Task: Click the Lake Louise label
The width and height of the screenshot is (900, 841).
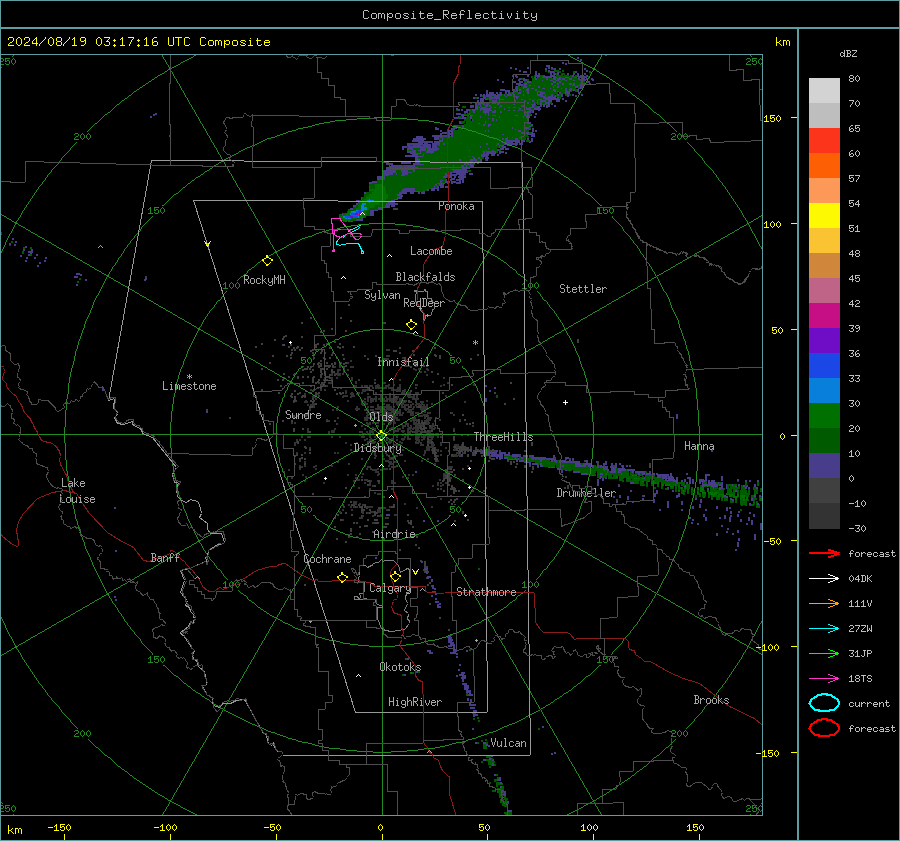Action: (77, 491)
